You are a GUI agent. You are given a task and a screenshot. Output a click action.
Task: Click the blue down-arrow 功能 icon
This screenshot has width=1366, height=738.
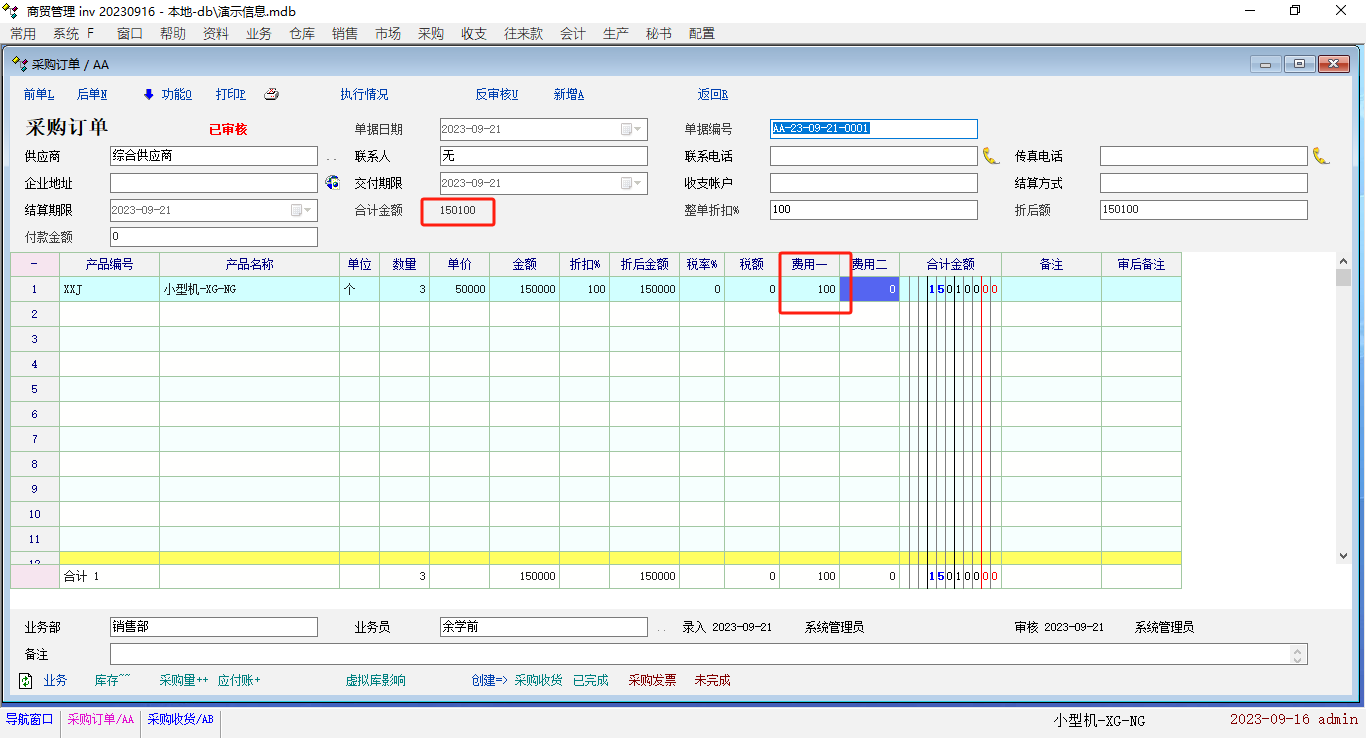[x=149, y=95]
